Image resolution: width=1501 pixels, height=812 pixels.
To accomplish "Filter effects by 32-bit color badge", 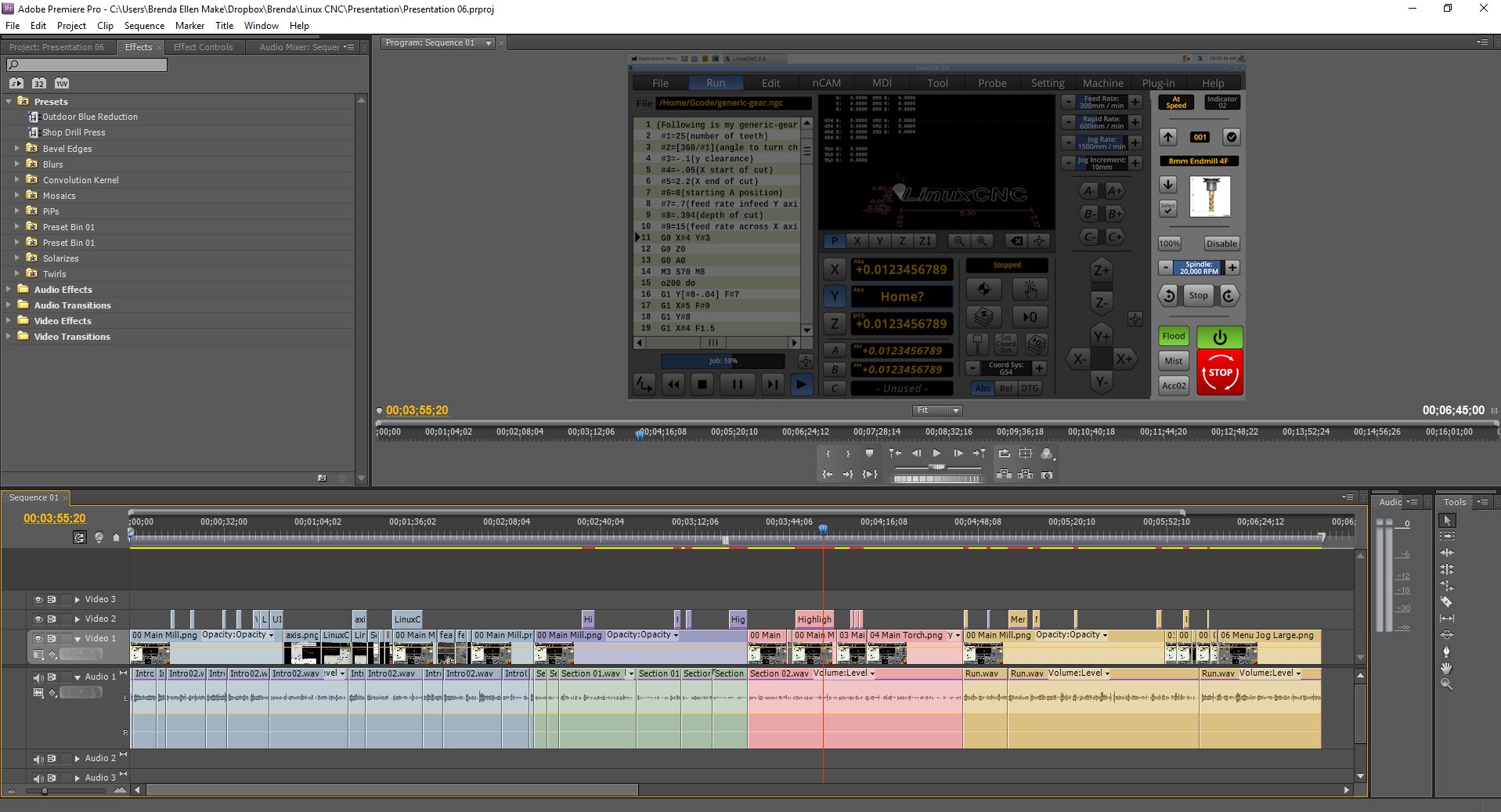I will point(39,83).
